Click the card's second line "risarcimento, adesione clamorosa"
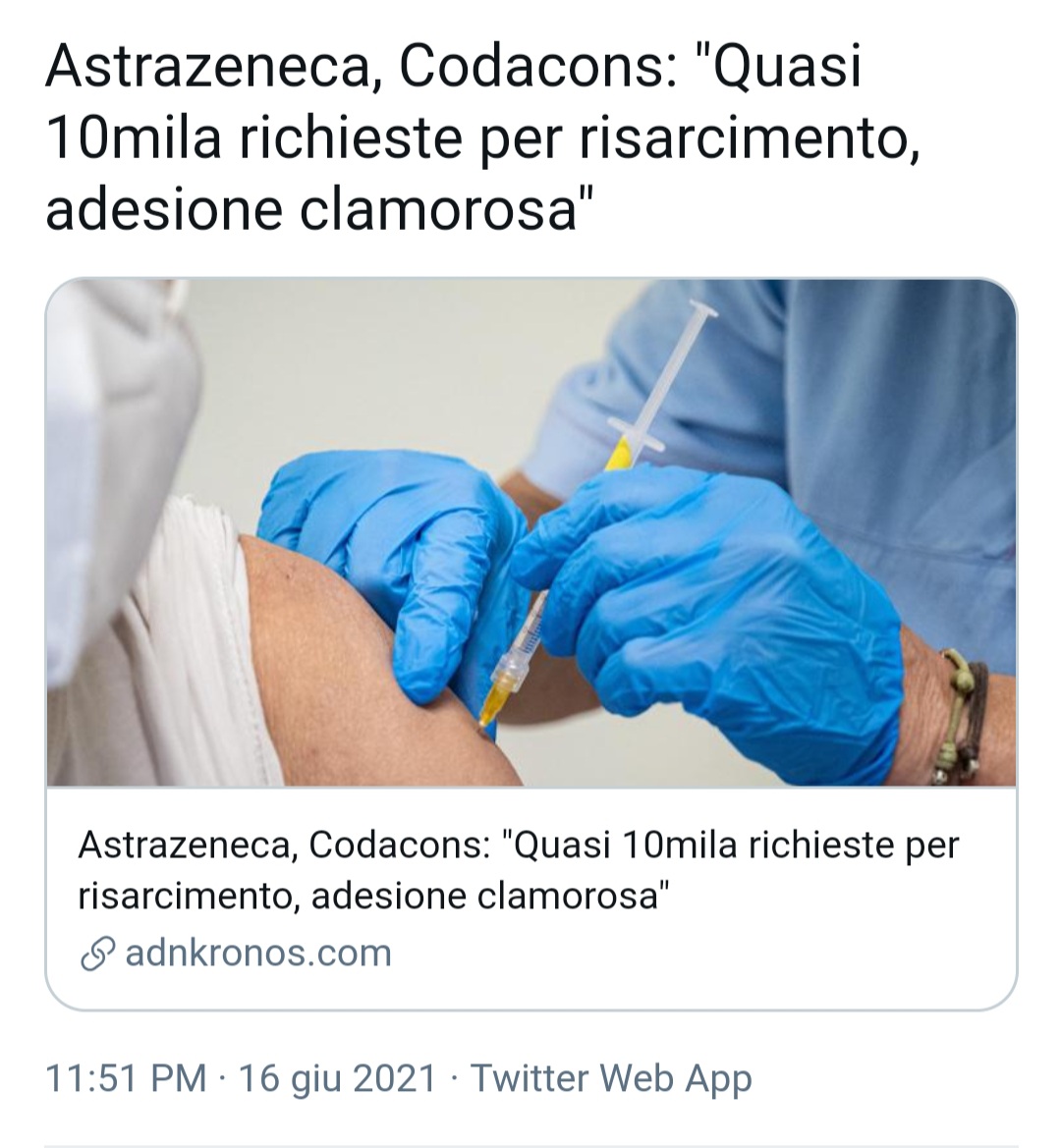The height and width of the screenshot is (1148, 1061). point(374,897)
